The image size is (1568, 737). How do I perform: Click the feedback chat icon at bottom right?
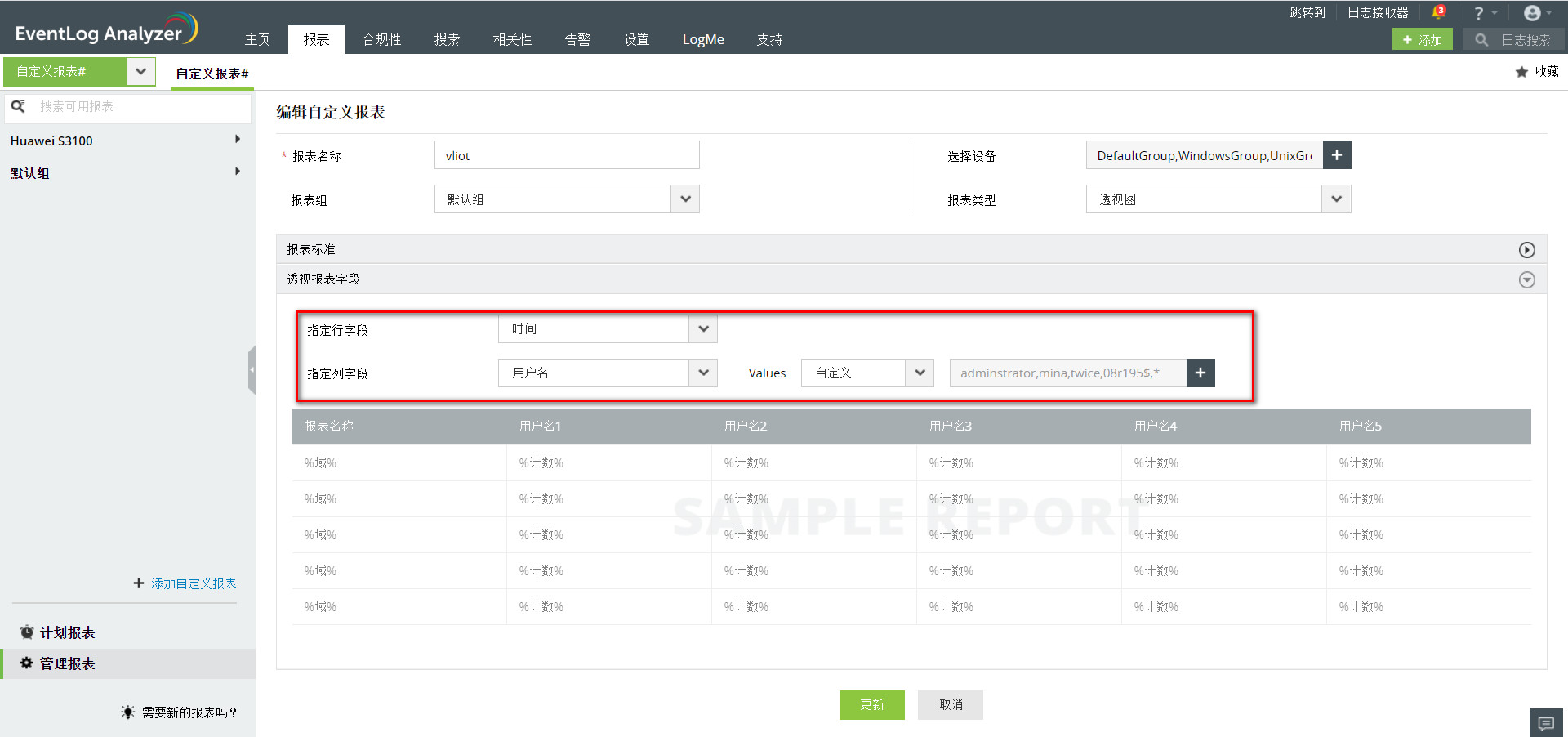pyautogui.click(x=1545, y=722)
